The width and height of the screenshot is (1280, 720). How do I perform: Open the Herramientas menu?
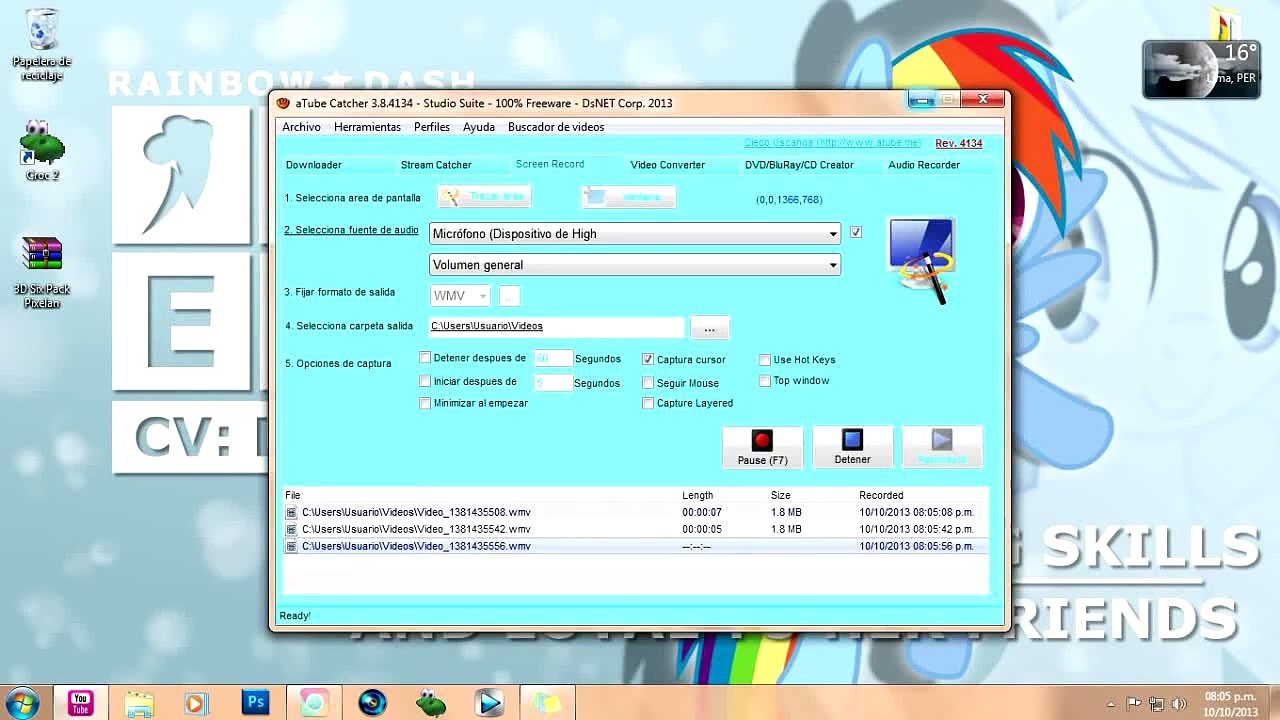(x=367, y=127)
